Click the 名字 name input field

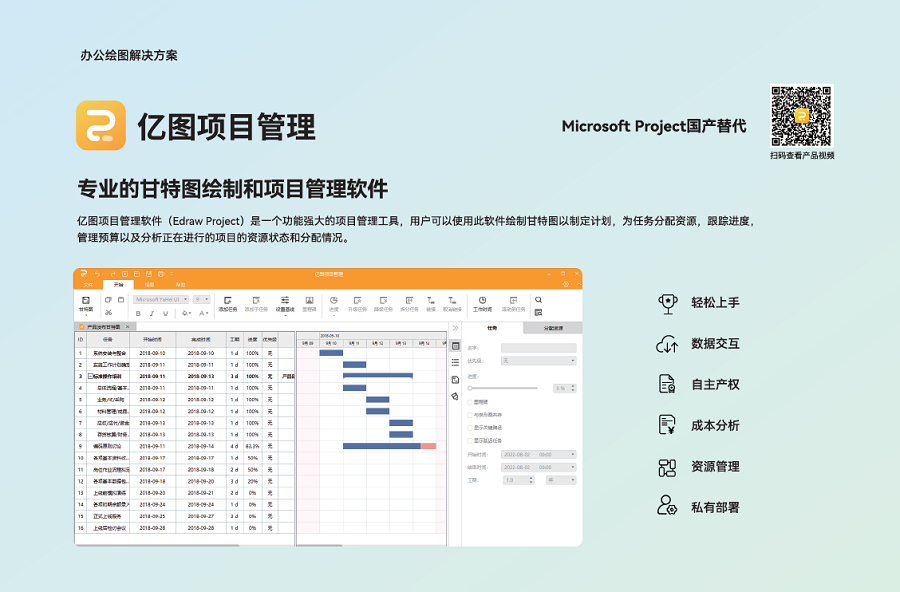tap(538, 347)
